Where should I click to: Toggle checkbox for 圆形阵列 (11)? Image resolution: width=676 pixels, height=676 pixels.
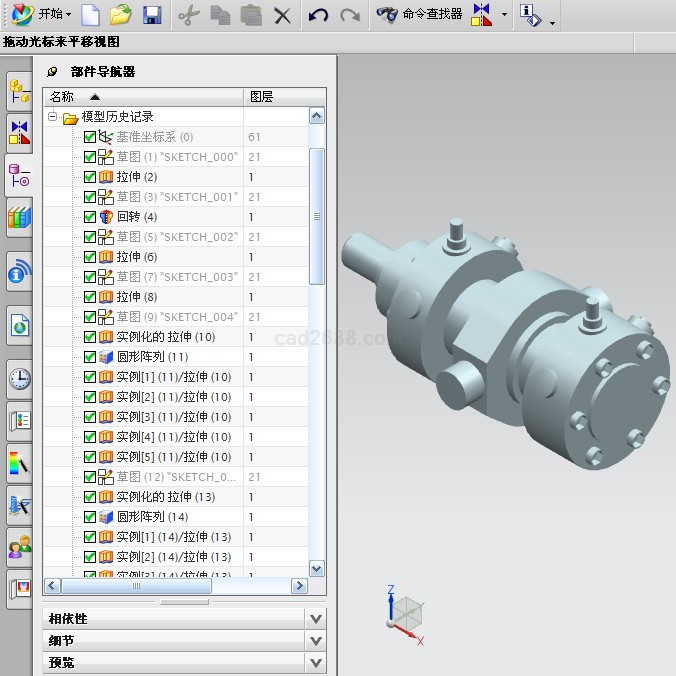point(90,357)
